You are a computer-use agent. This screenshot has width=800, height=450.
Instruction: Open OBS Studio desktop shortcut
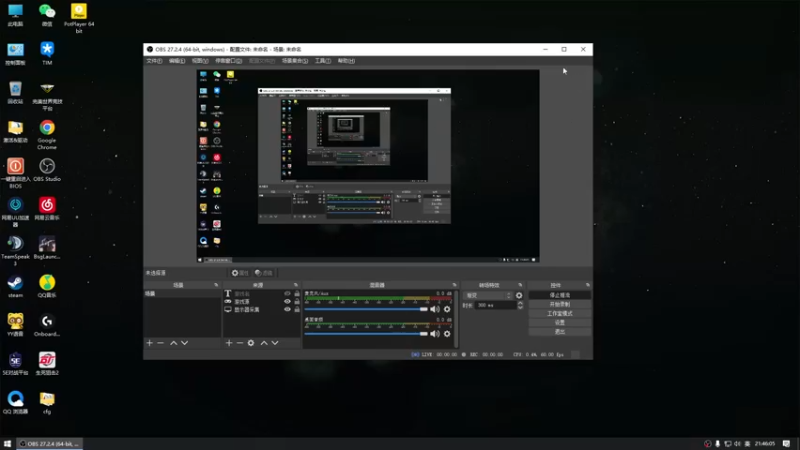point(47,170)
